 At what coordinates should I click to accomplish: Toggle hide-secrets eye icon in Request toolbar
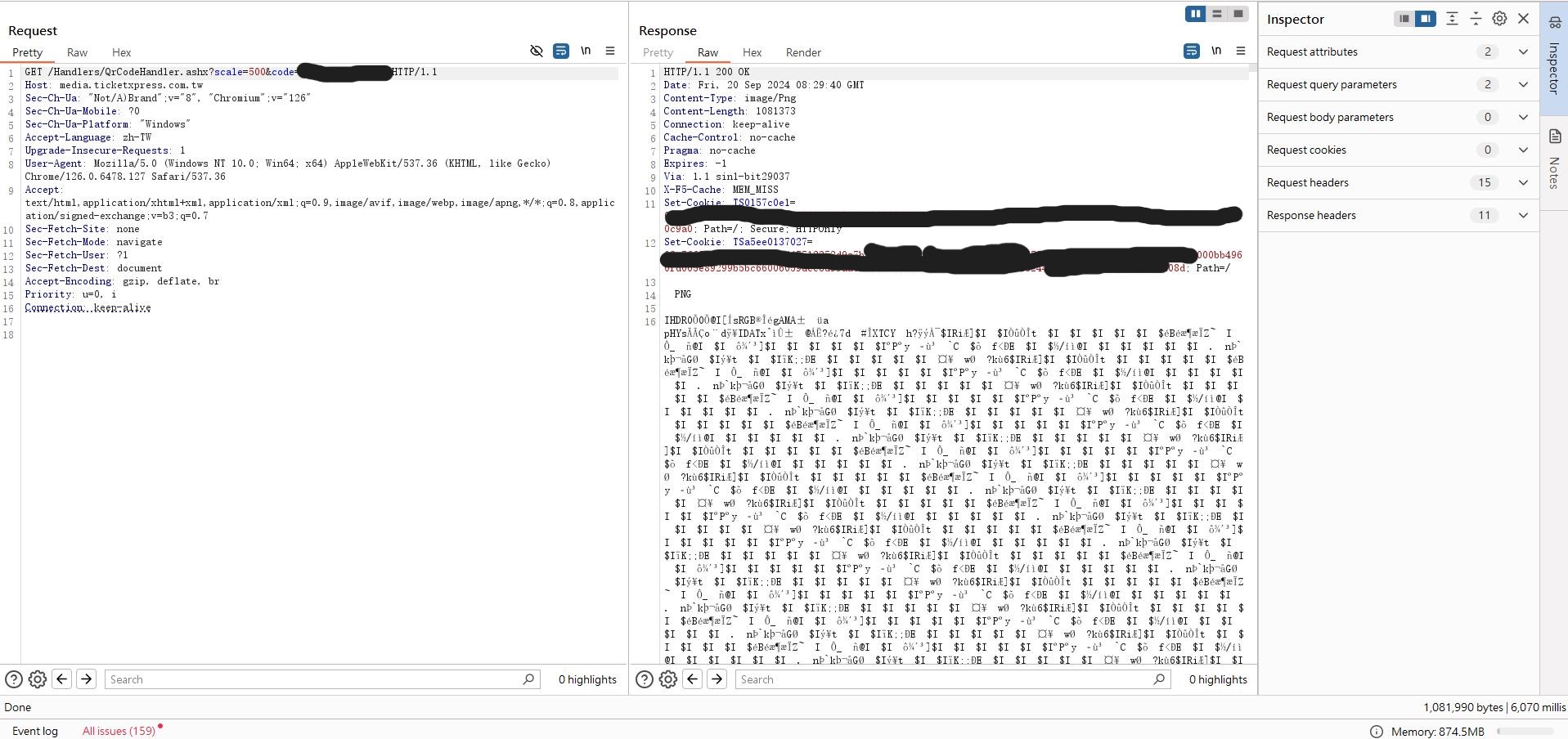(x=537, y=51)
